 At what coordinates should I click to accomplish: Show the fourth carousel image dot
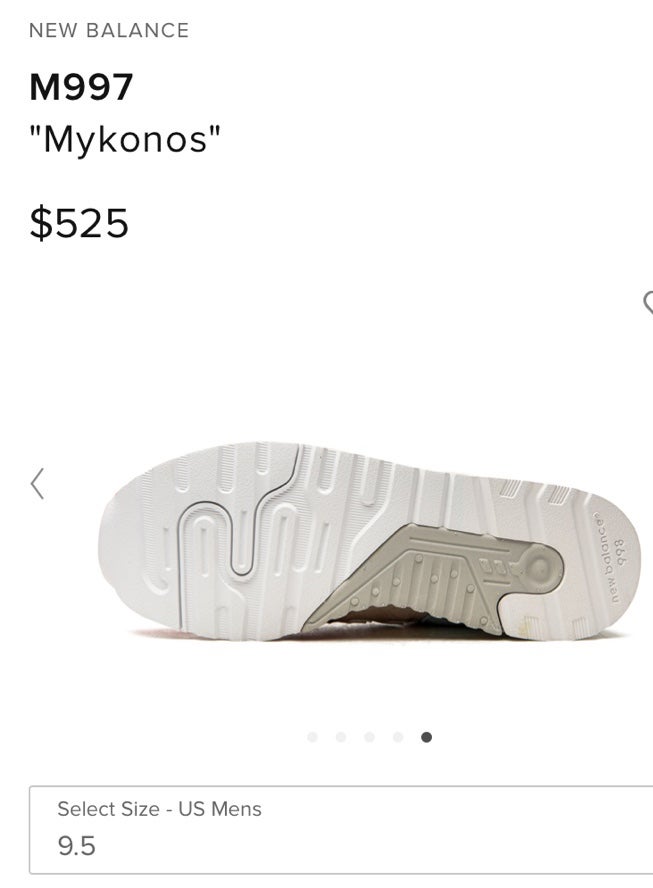(398, 737)
